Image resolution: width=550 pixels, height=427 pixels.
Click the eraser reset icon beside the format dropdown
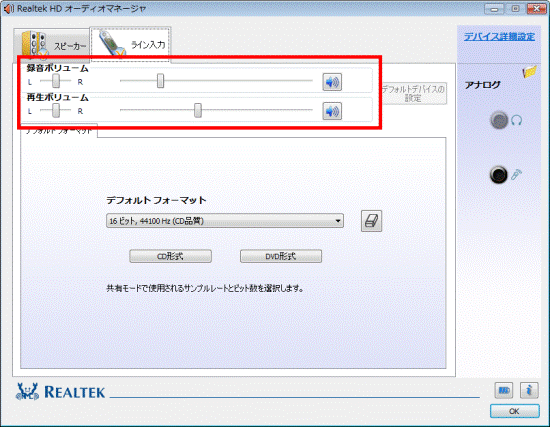point(371,221)
